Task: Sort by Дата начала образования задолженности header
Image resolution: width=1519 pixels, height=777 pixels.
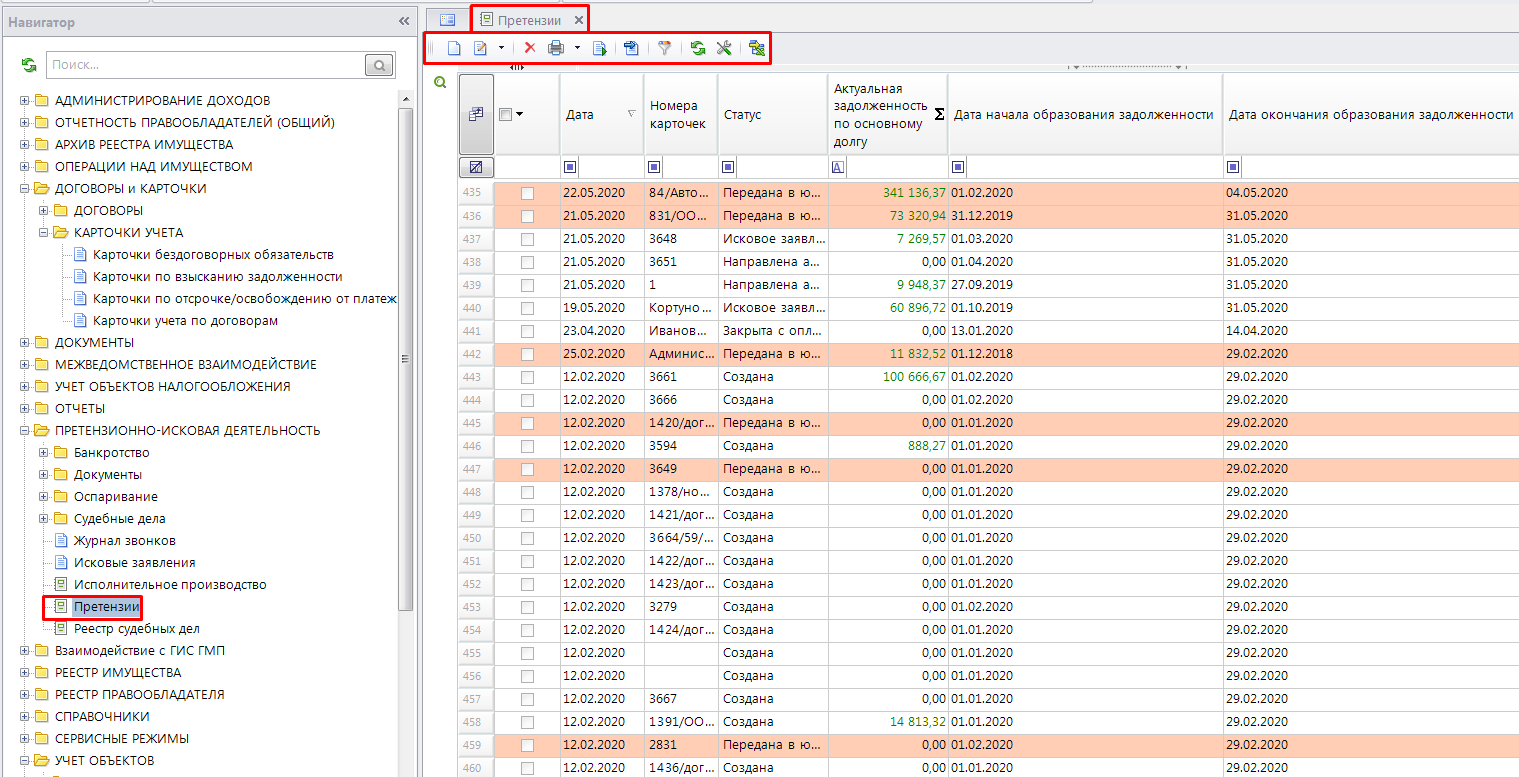Action: pos(1085,114)
